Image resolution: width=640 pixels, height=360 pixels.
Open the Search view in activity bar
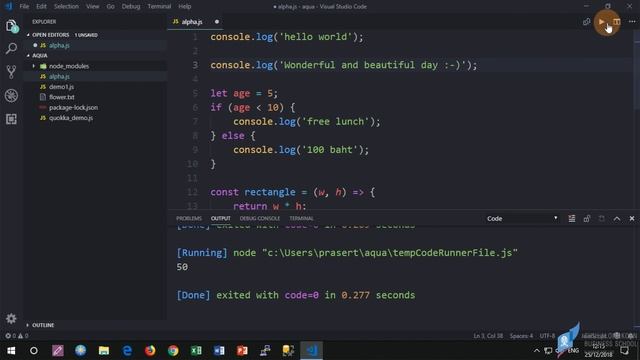tap(11, 49)
